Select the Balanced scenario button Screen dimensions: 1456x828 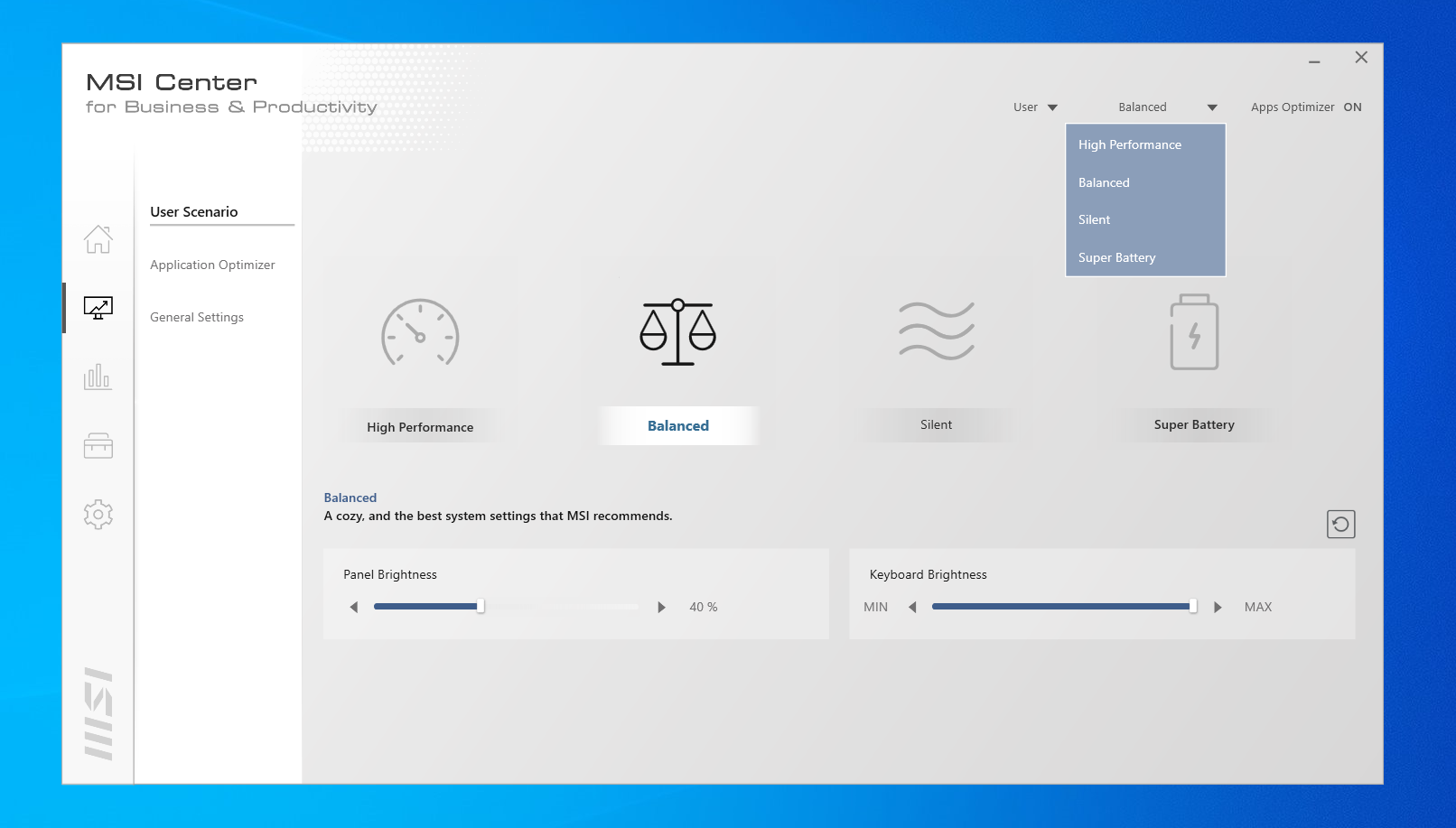678,425
